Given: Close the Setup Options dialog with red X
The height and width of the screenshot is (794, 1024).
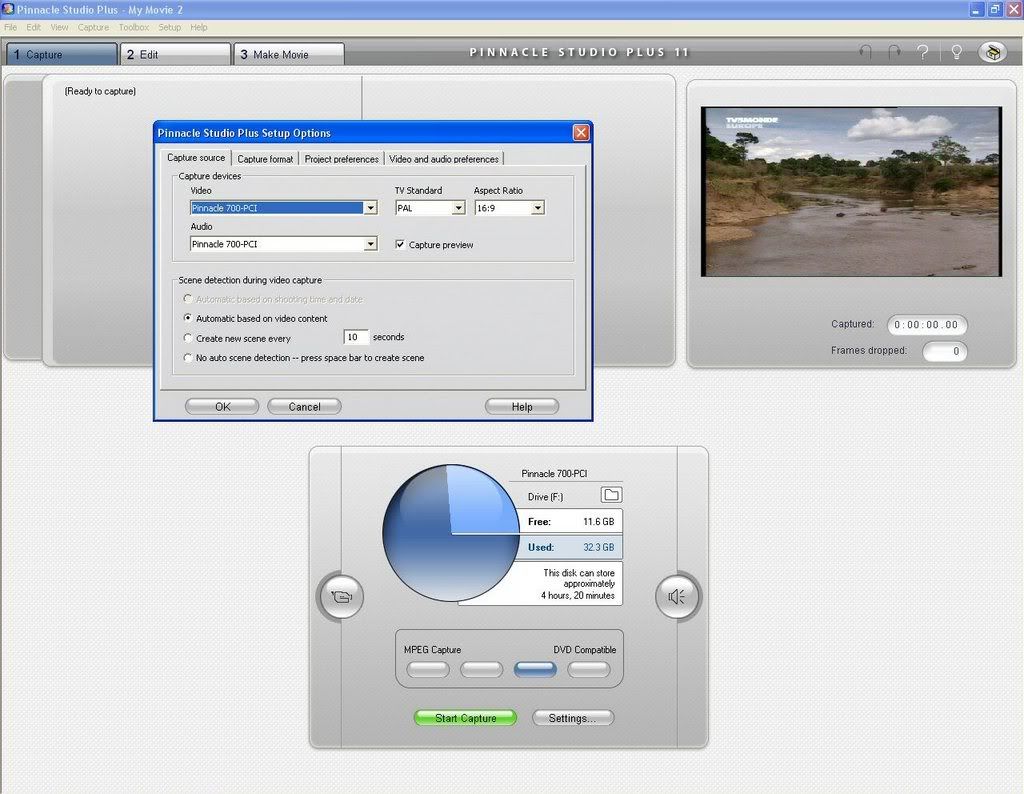Looking at the screenshot, I should point(581,133).
